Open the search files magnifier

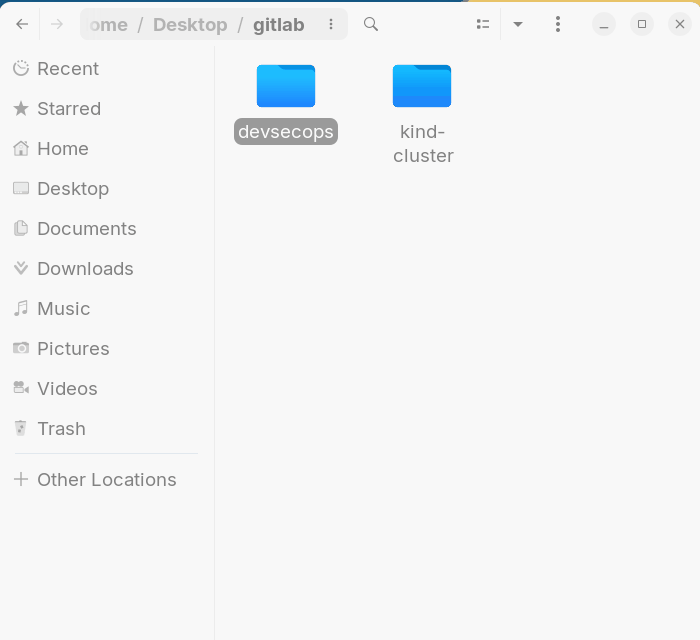click(x=371, y=24)
